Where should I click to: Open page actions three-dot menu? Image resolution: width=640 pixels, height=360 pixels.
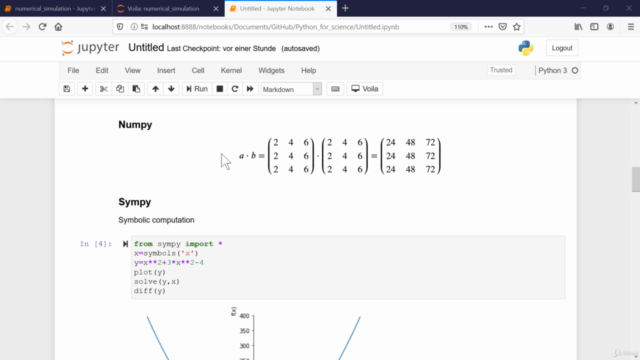pos(489,27)
